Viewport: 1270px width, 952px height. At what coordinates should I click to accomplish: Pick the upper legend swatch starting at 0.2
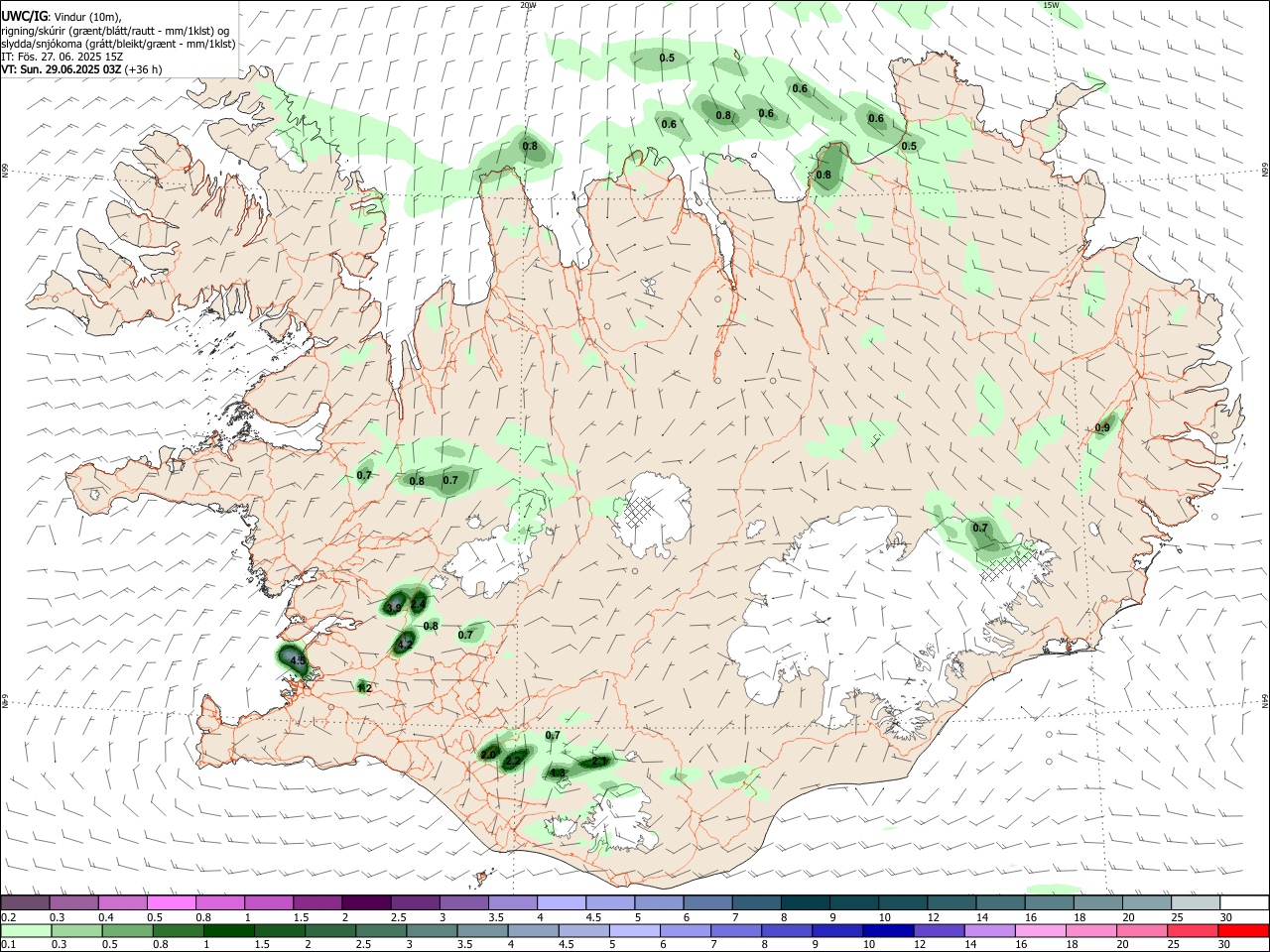[25, 903]
